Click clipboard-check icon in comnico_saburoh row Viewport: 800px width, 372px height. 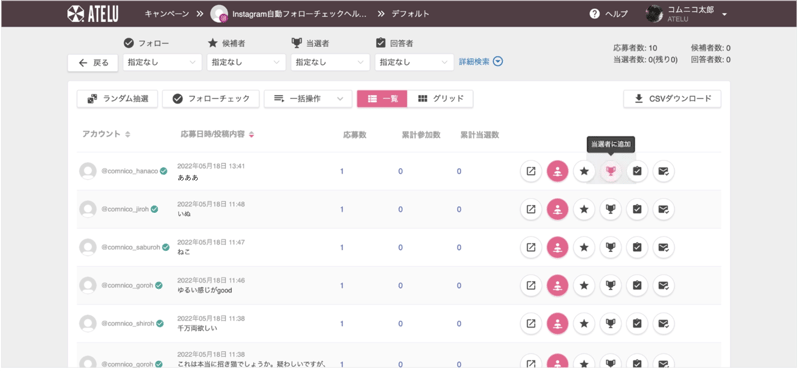[x=637, y=247]
